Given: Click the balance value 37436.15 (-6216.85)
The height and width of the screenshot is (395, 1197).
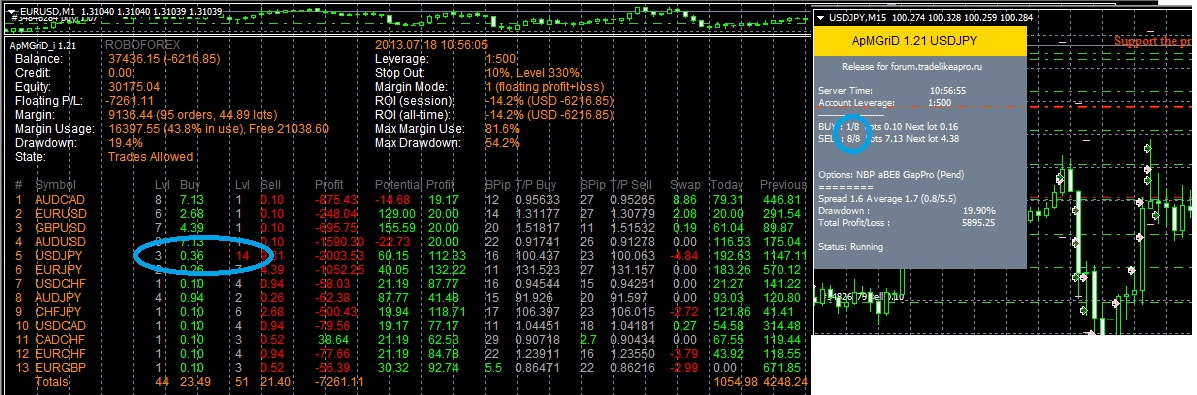Looking at the screenshot, I should 165,59.
